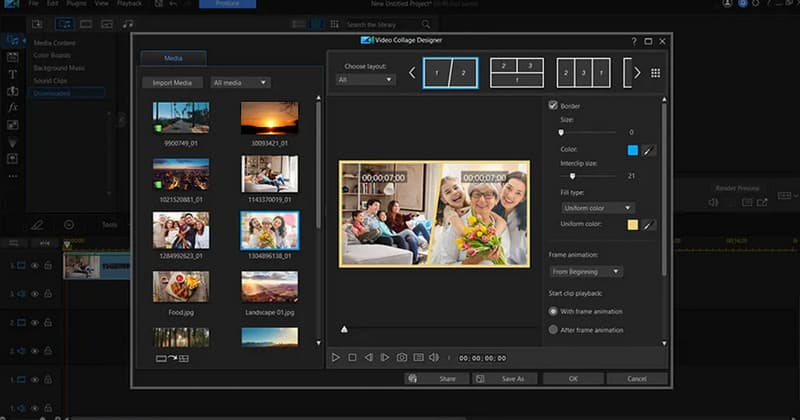Go to the previous layouts arrow

tap(412, 73)
